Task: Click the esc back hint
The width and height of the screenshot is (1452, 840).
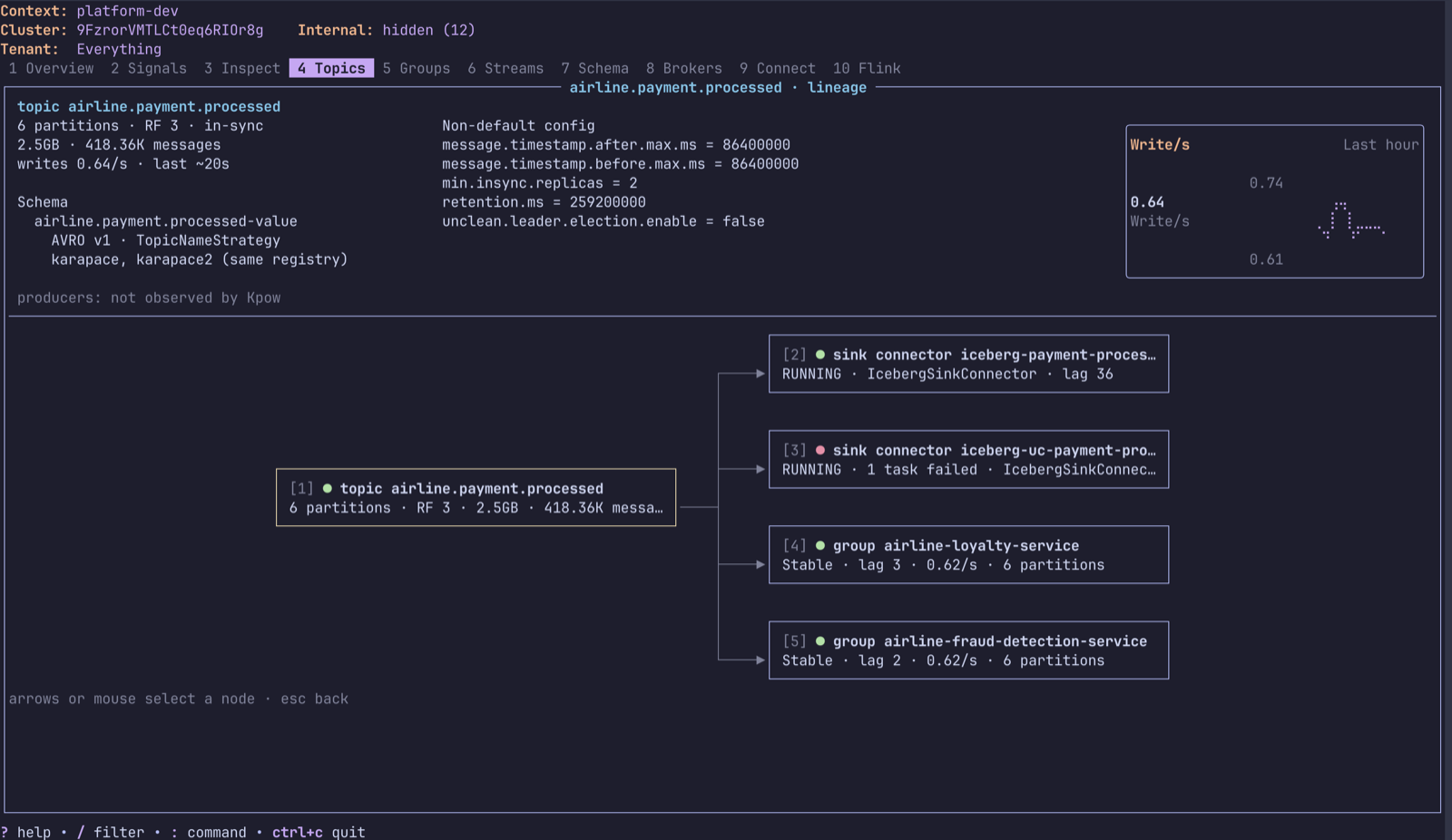Action: (x=315, y=698)
